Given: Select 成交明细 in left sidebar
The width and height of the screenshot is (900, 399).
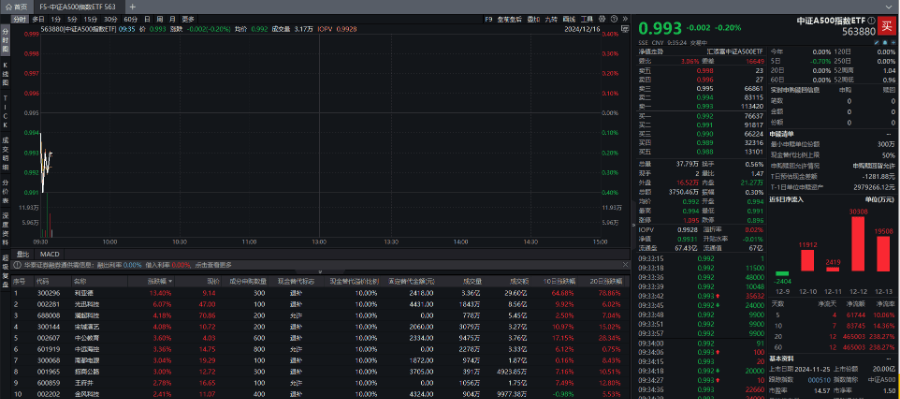Looking at the screenshot, I should [5, 153].
